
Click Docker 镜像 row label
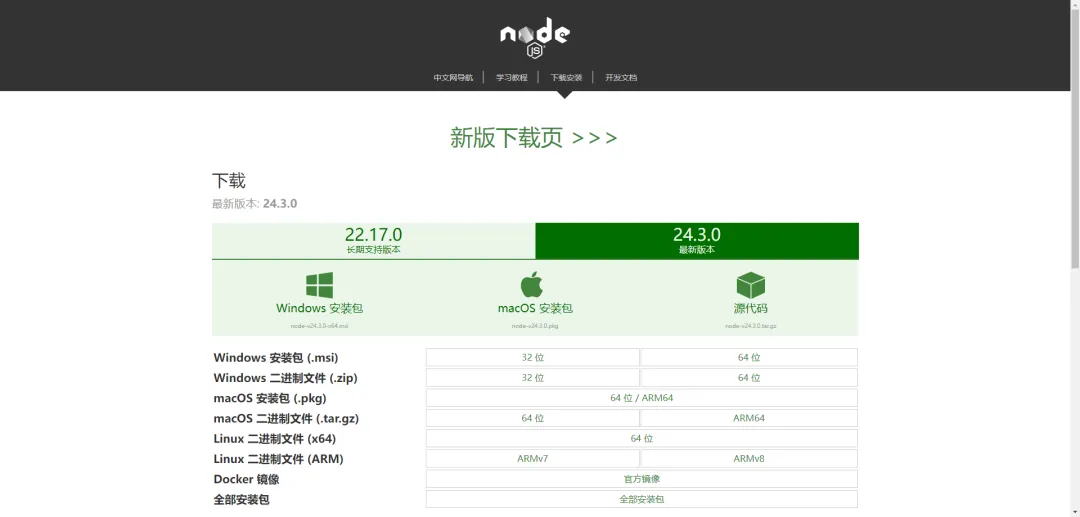(x=247, y=479)
